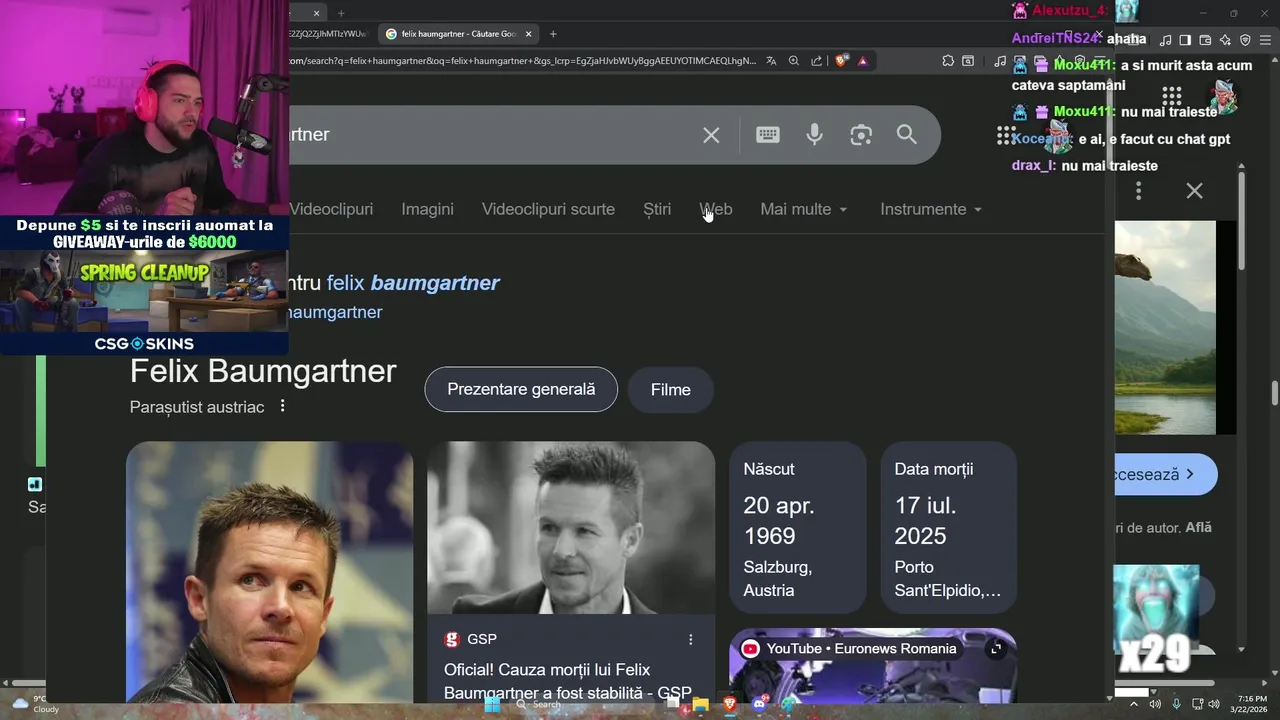This screenshot has width=1280, height=720.
Task: Click the taskbar microphone tray icon
Action: point(1176,704)
